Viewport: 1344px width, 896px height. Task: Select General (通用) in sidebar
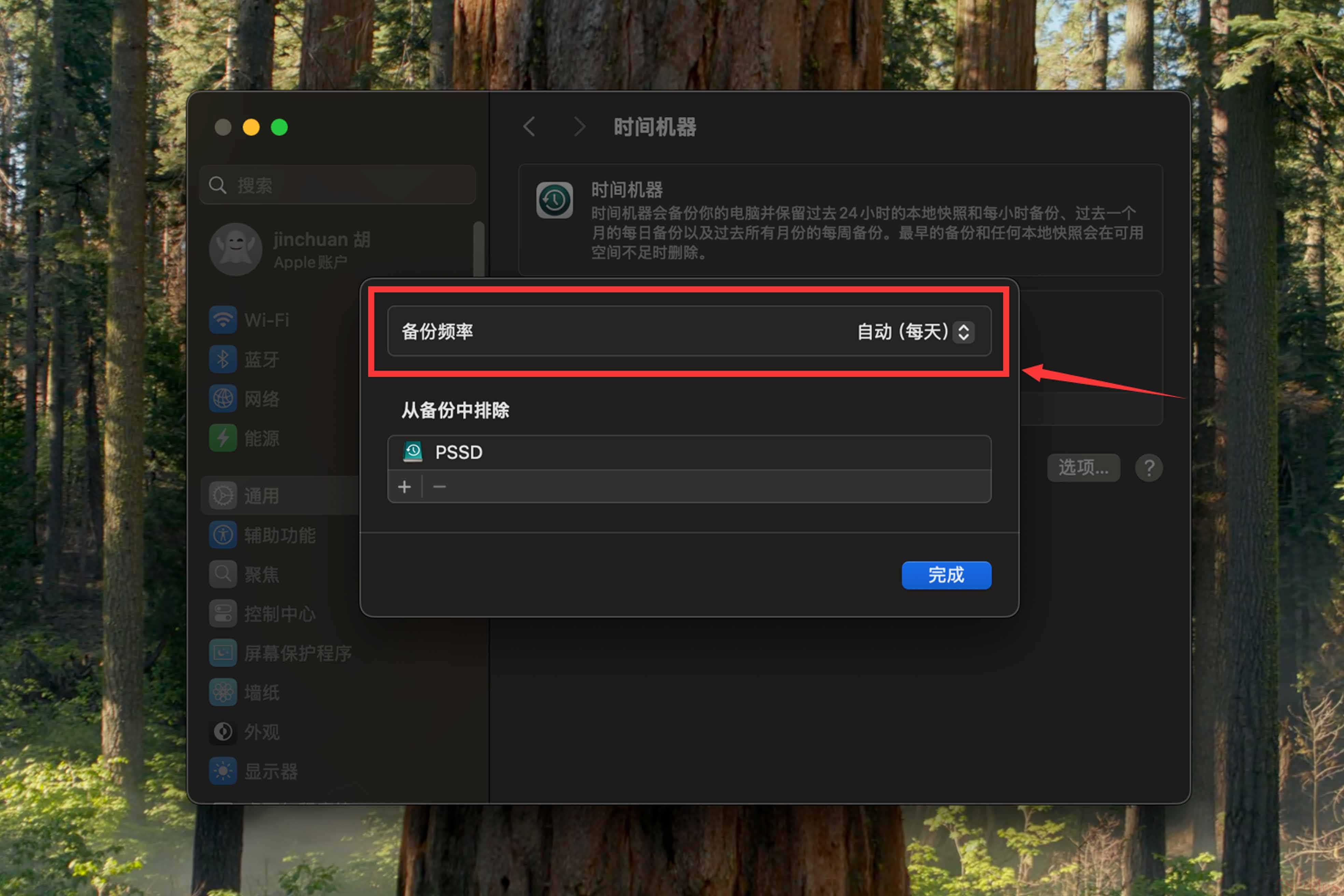click(261, 495)
